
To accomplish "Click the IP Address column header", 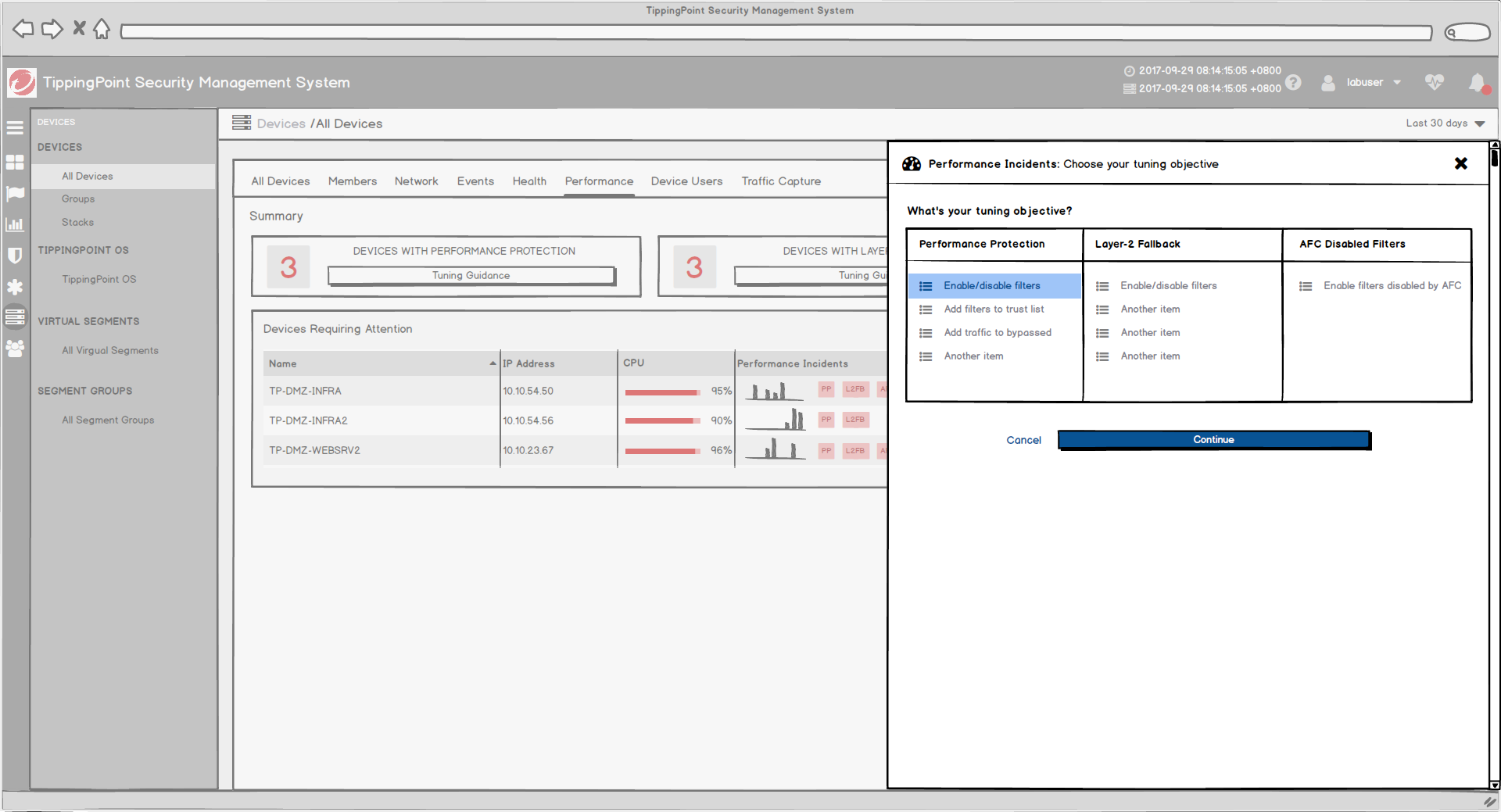I will coord(528,363).
